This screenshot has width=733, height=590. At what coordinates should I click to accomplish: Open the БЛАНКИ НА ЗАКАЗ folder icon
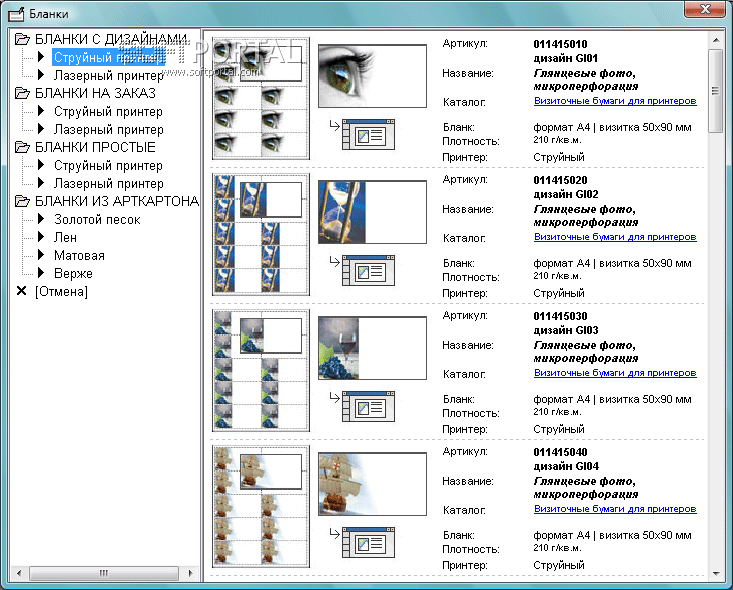(x=22, y=94)
